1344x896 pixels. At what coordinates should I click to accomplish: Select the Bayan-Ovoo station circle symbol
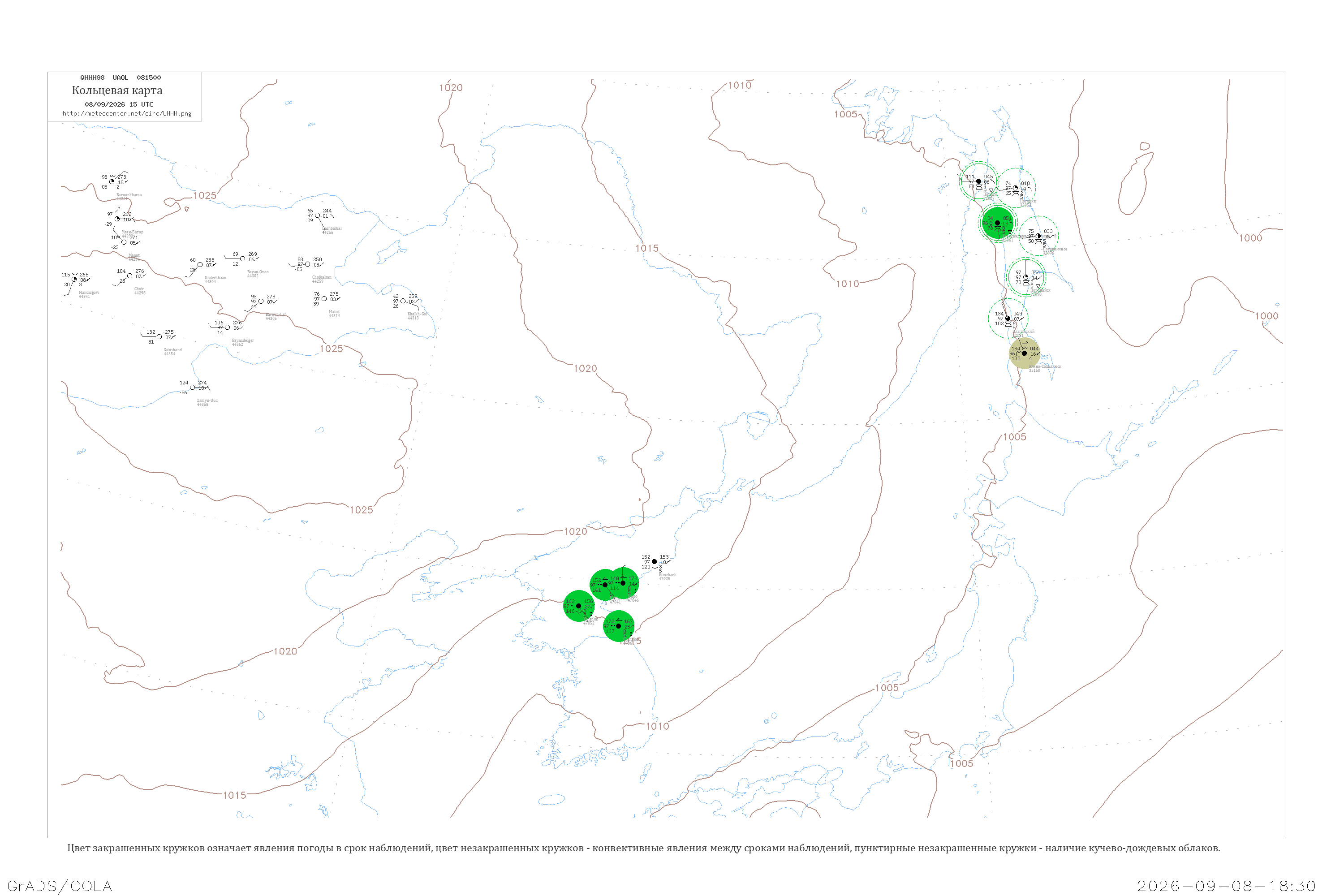click(243, 259)
